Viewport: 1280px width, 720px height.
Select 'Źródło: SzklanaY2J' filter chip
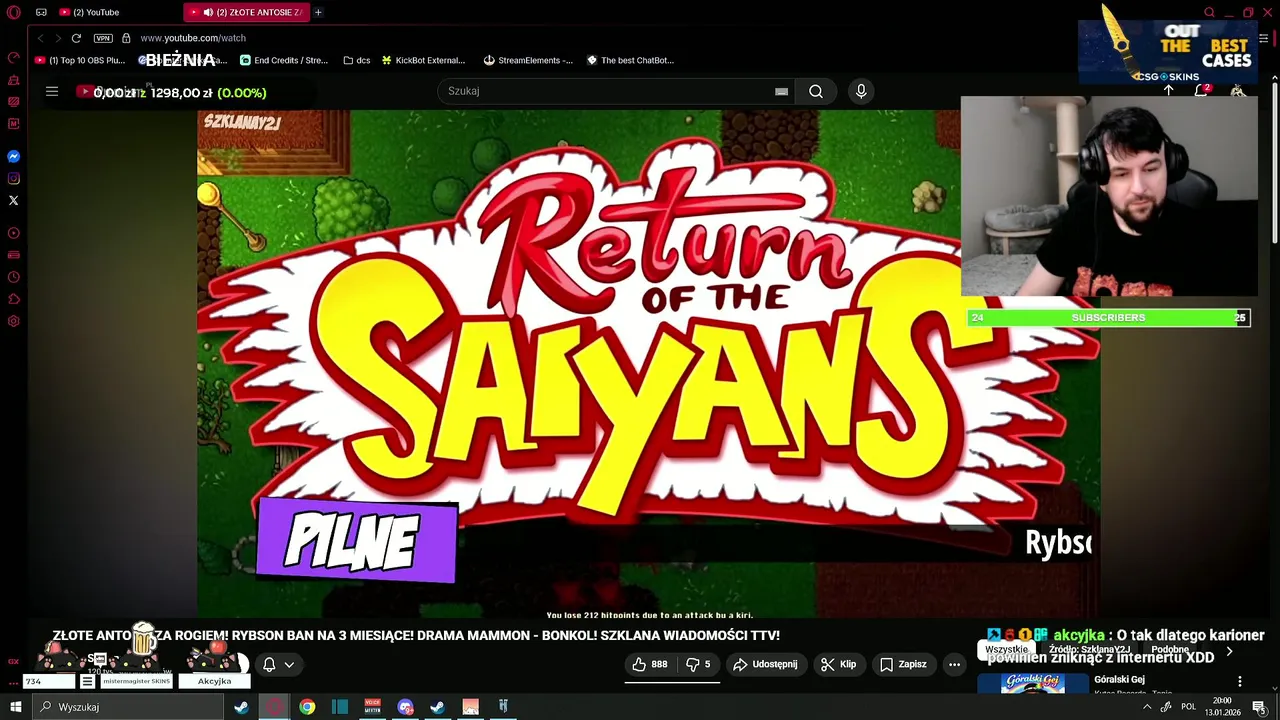pyautogui.click(x=1089, y=650)
